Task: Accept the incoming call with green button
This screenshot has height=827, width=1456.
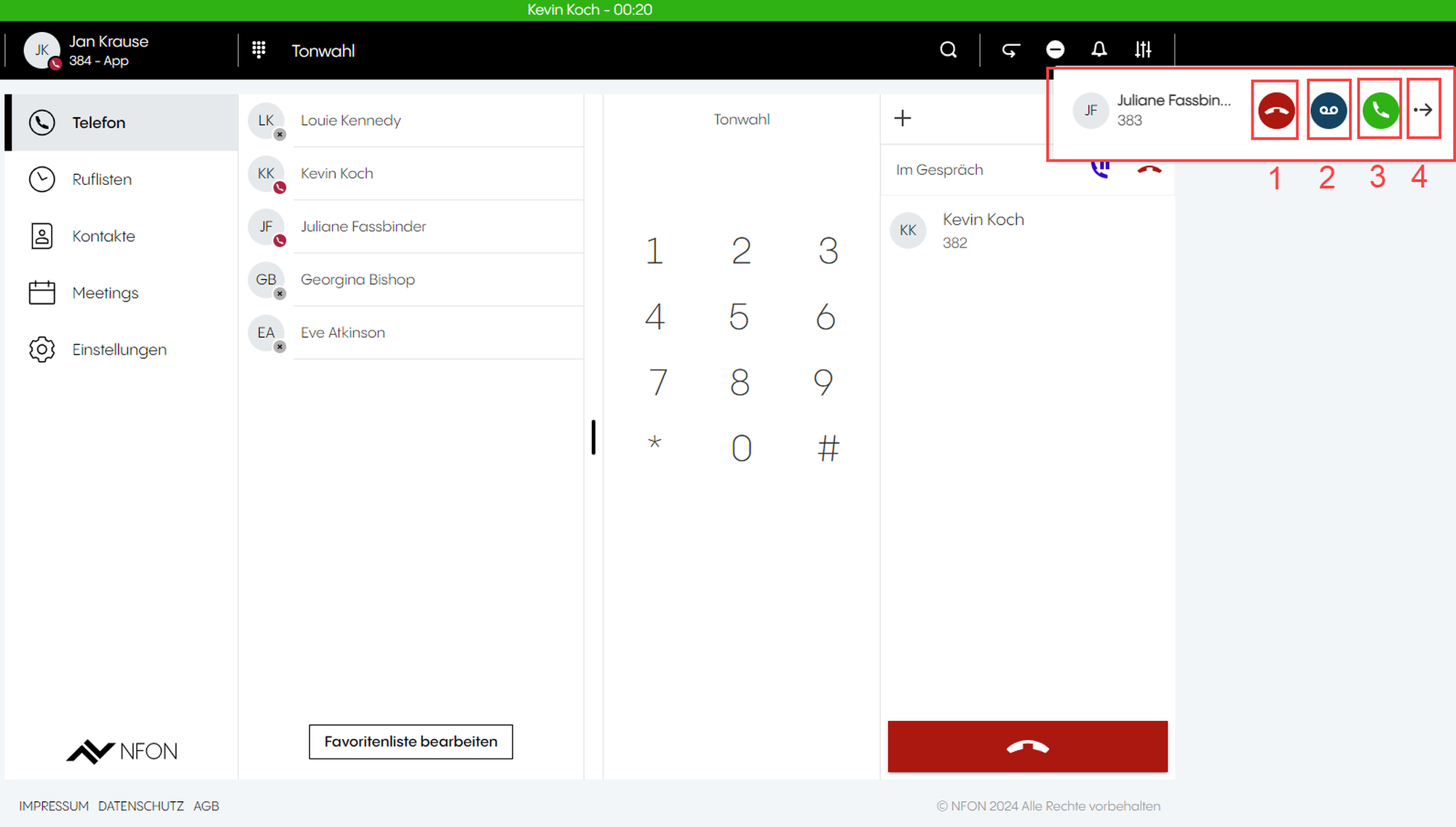Action: 1380,111
